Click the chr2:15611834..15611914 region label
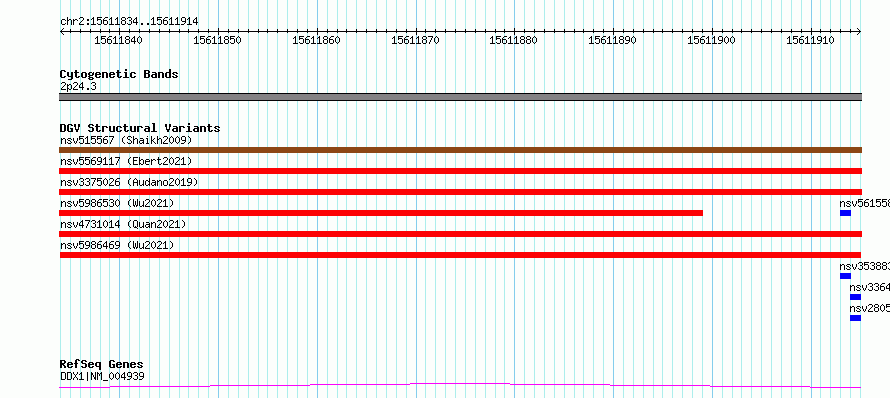Viewport: 890px width, 398px height. coord(129,22)
